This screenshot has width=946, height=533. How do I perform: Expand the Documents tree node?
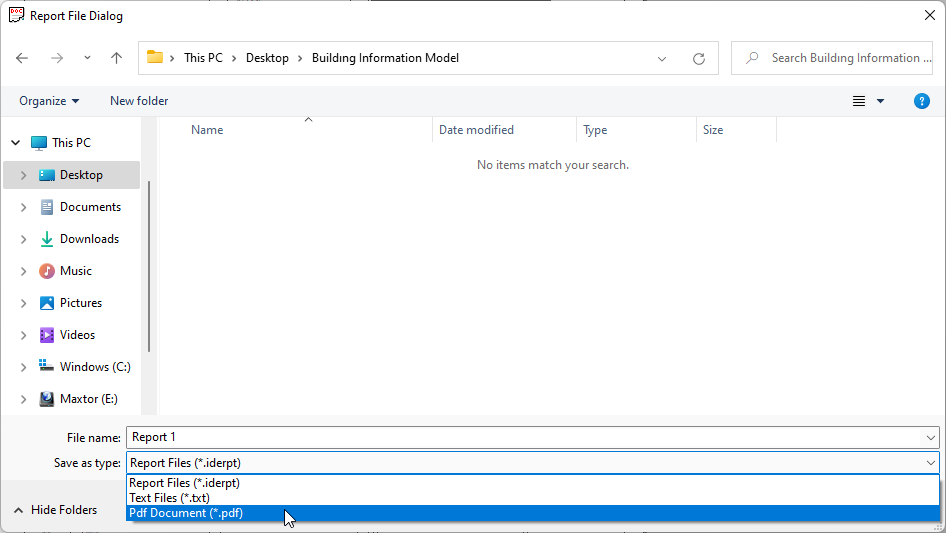(x=24, y=207)
